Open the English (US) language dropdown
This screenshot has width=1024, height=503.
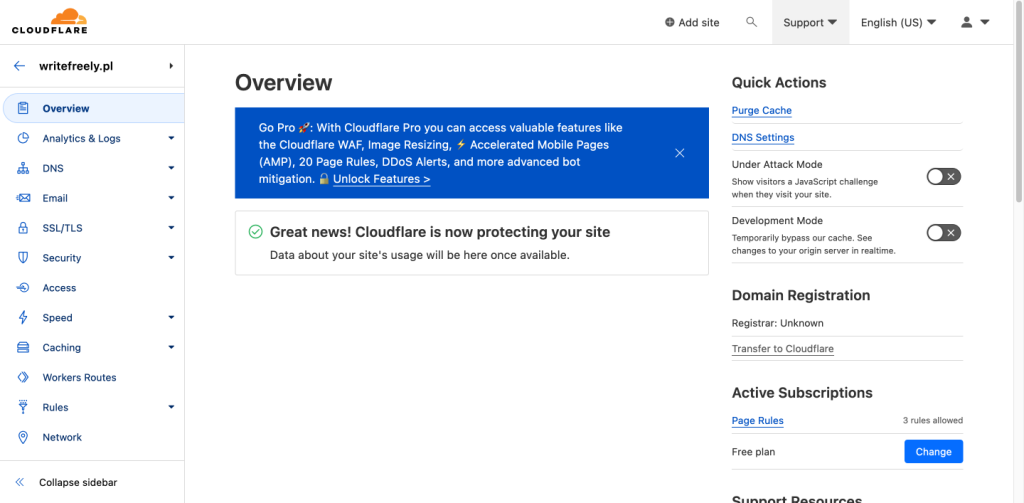click(898, 22)
